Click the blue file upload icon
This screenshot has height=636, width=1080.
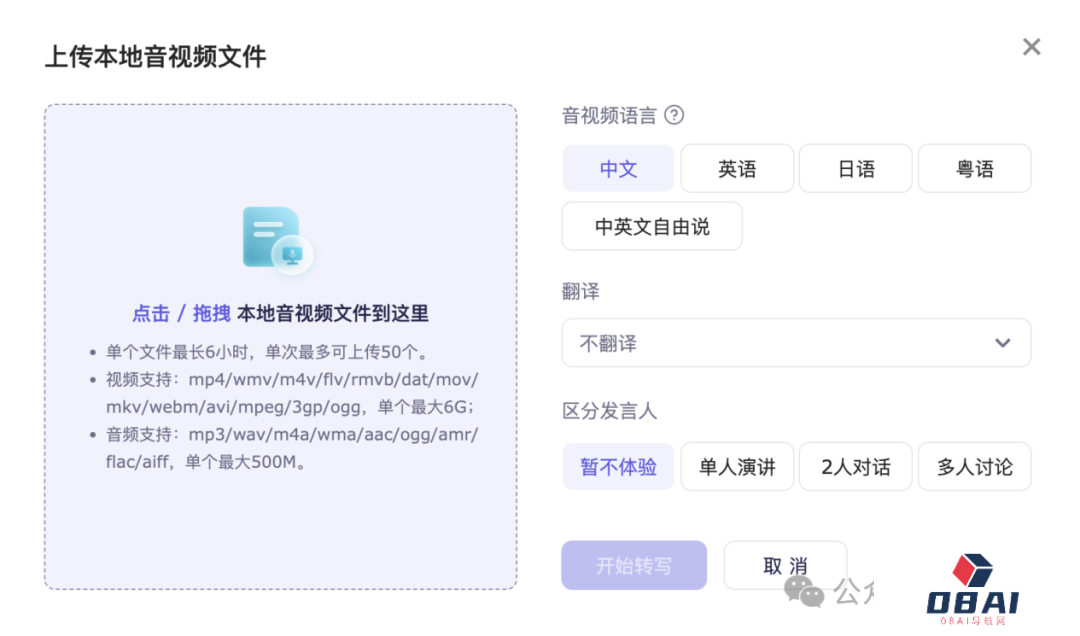click(x=277, y=241)
